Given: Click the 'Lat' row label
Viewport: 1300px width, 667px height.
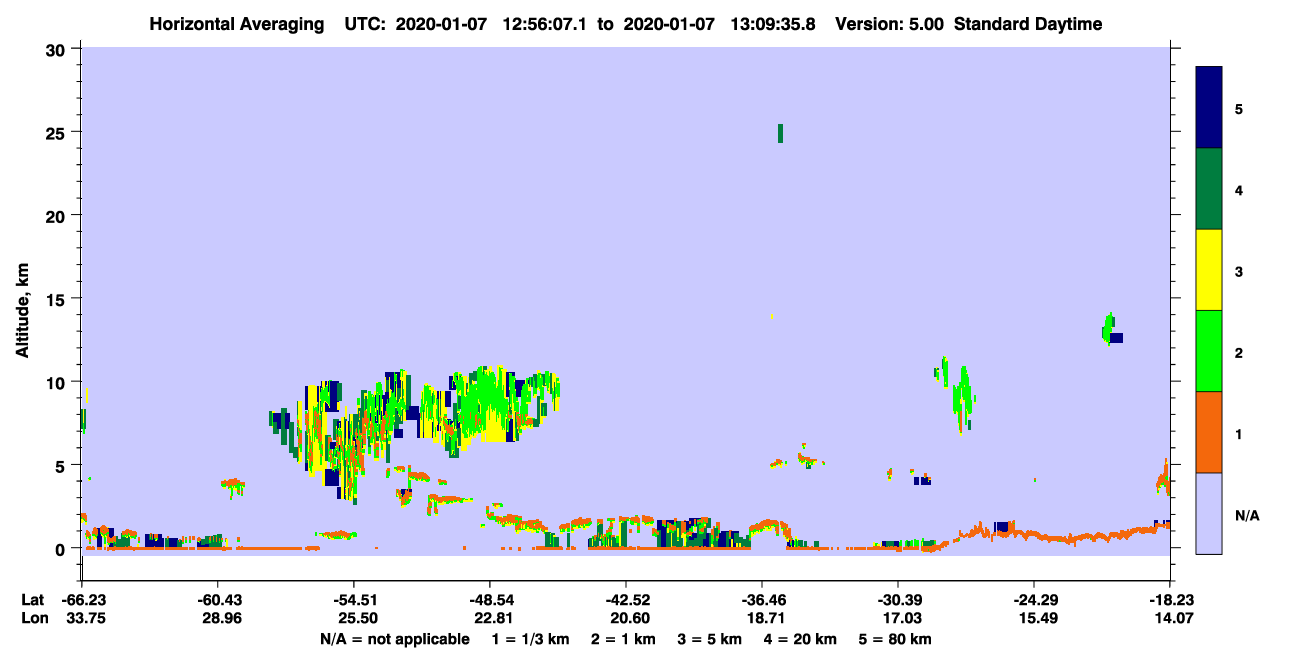Looking at the screenshot, I should point(32,600).
